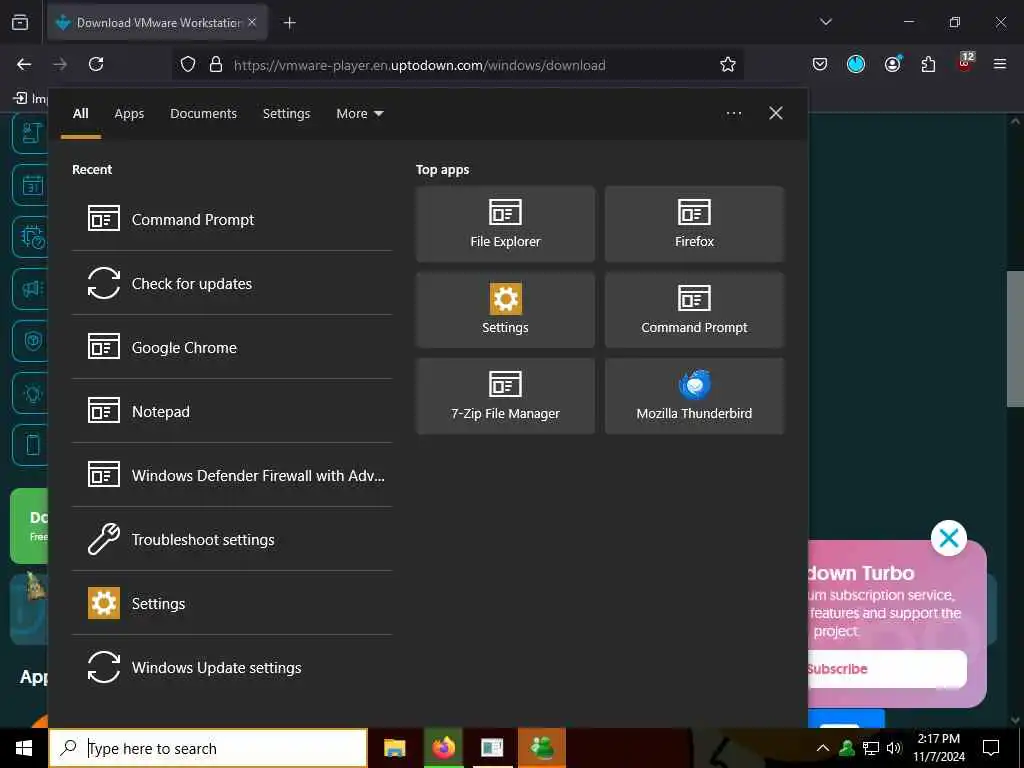
Task: Open File Explorer tile in Top apps
Action: (505, 224)
